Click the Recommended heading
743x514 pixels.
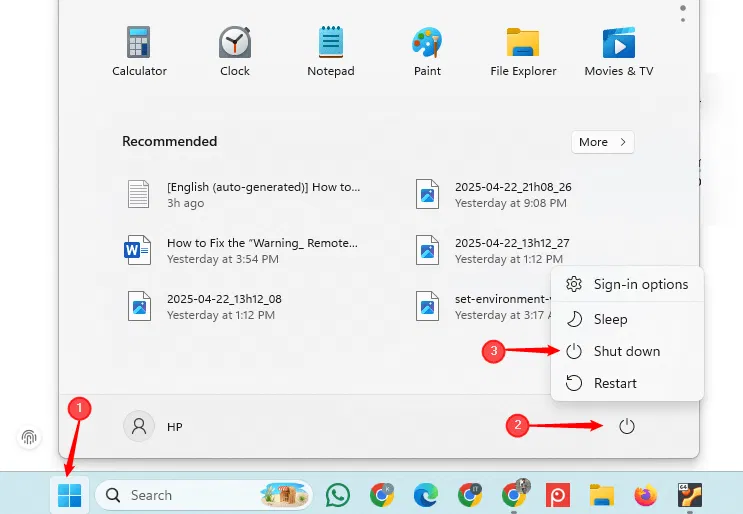tap(170, 141)
